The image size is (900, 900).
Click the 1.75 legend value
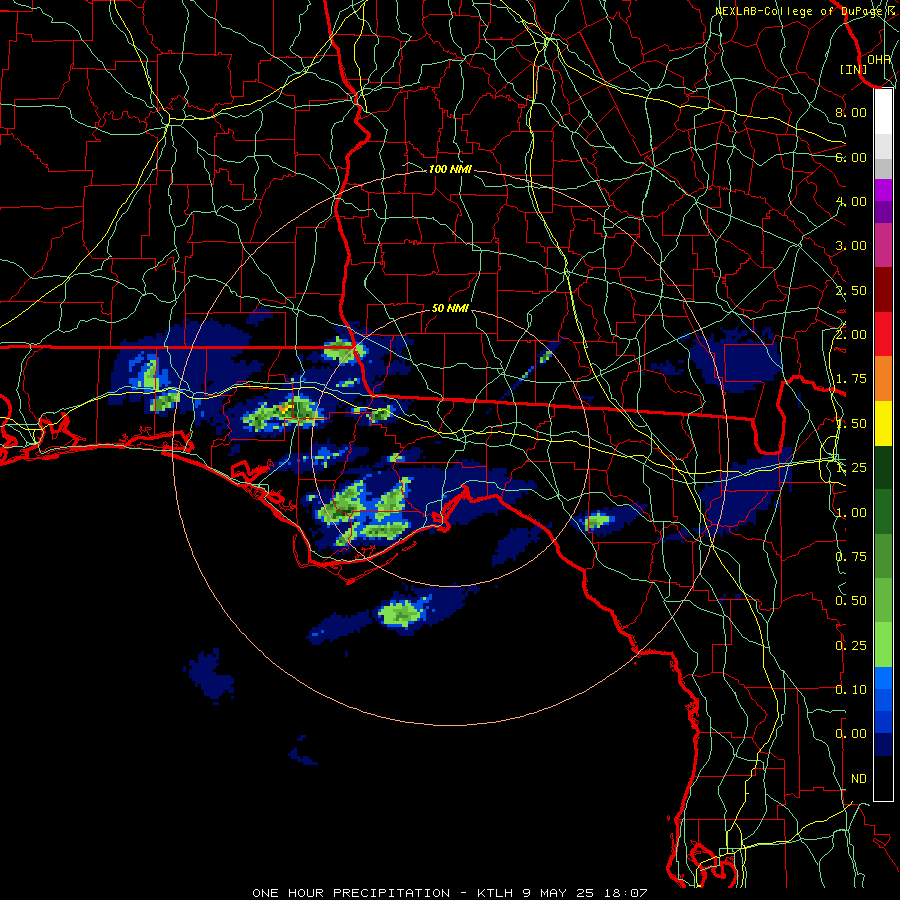click(851, 379)
